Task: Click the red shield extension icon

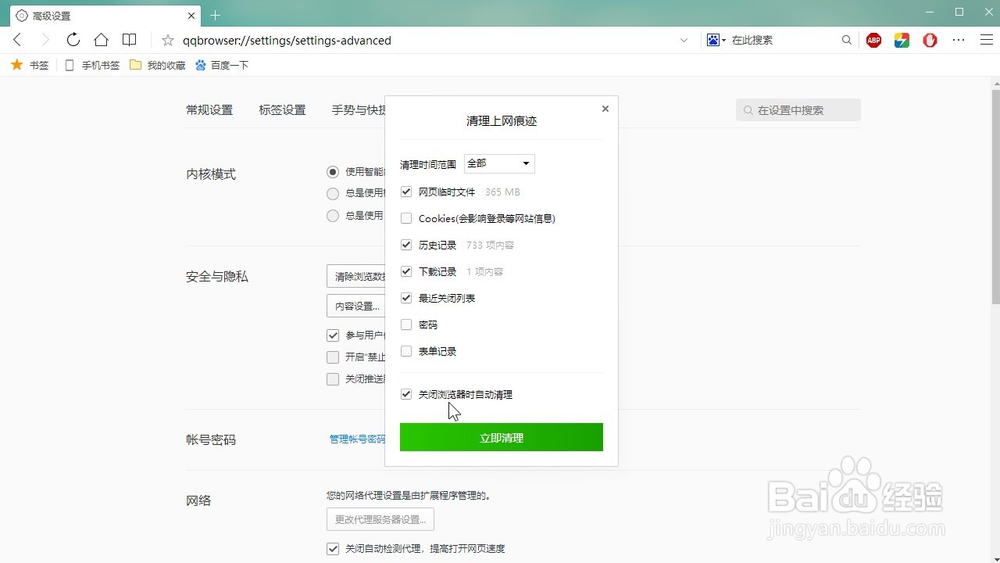Action: pos(930,40)
